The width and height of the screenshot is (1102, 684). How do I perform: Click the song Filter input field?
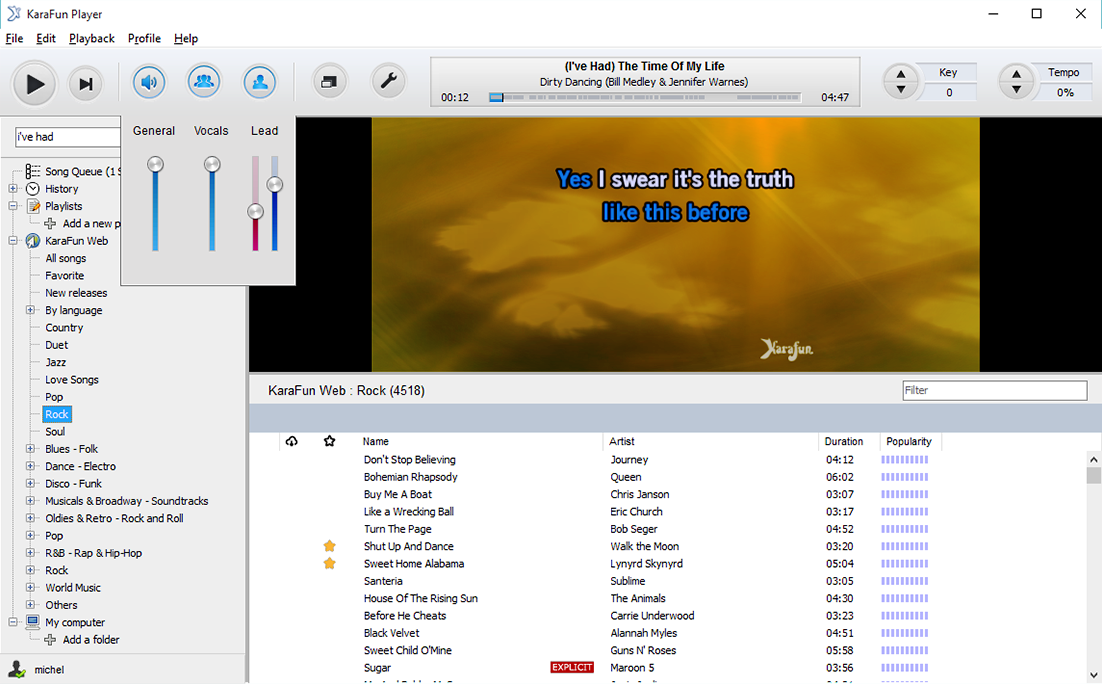pyautogui.click(x=994, y=391)
